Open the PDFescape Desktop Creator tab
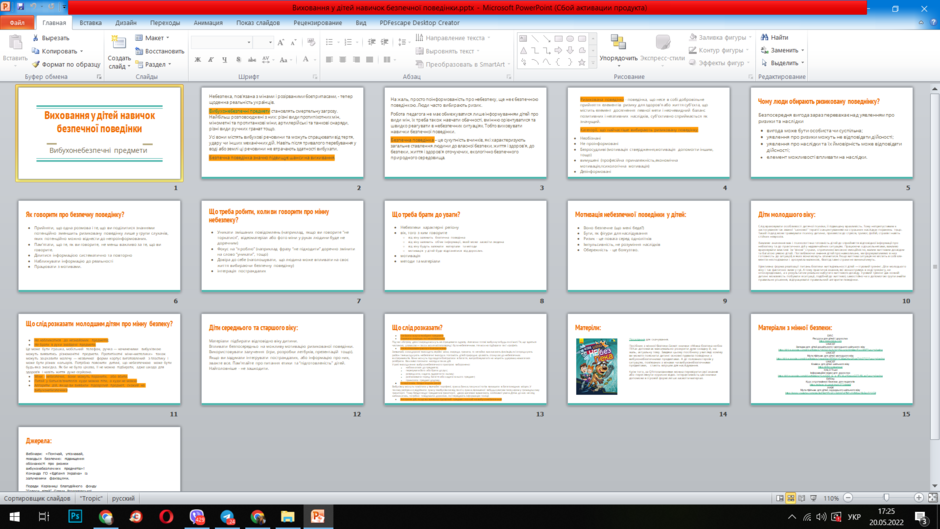This screenshot has height=529, width=940. pos(420,23)
